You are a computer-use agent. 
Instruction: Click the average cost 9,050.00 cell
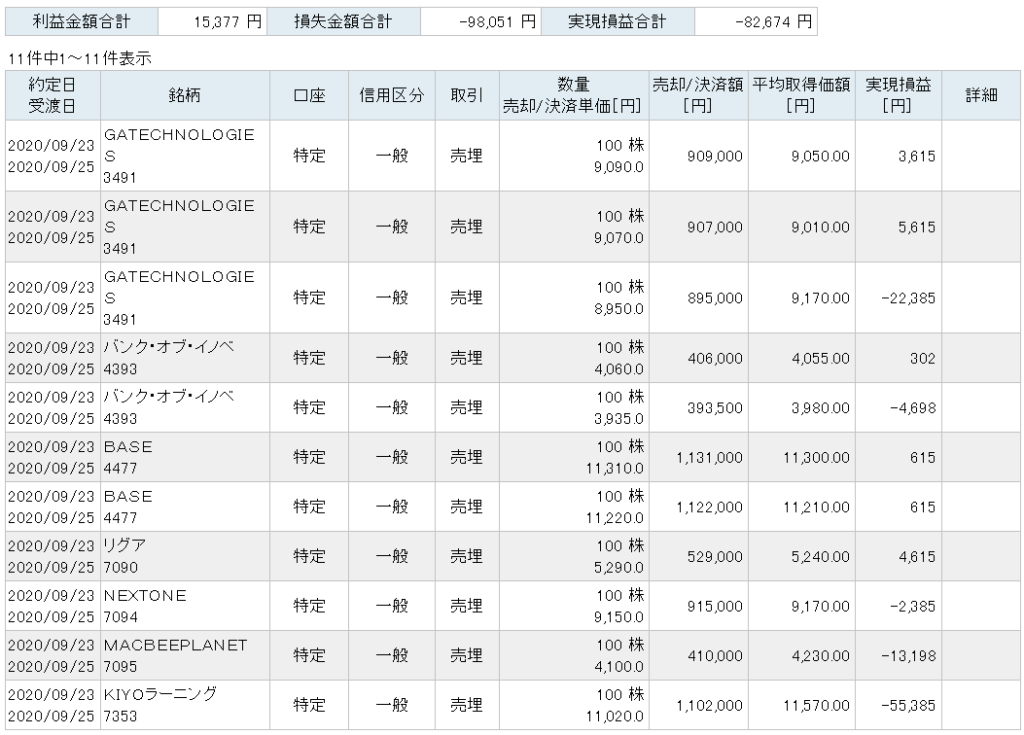(x=801, y=156)
